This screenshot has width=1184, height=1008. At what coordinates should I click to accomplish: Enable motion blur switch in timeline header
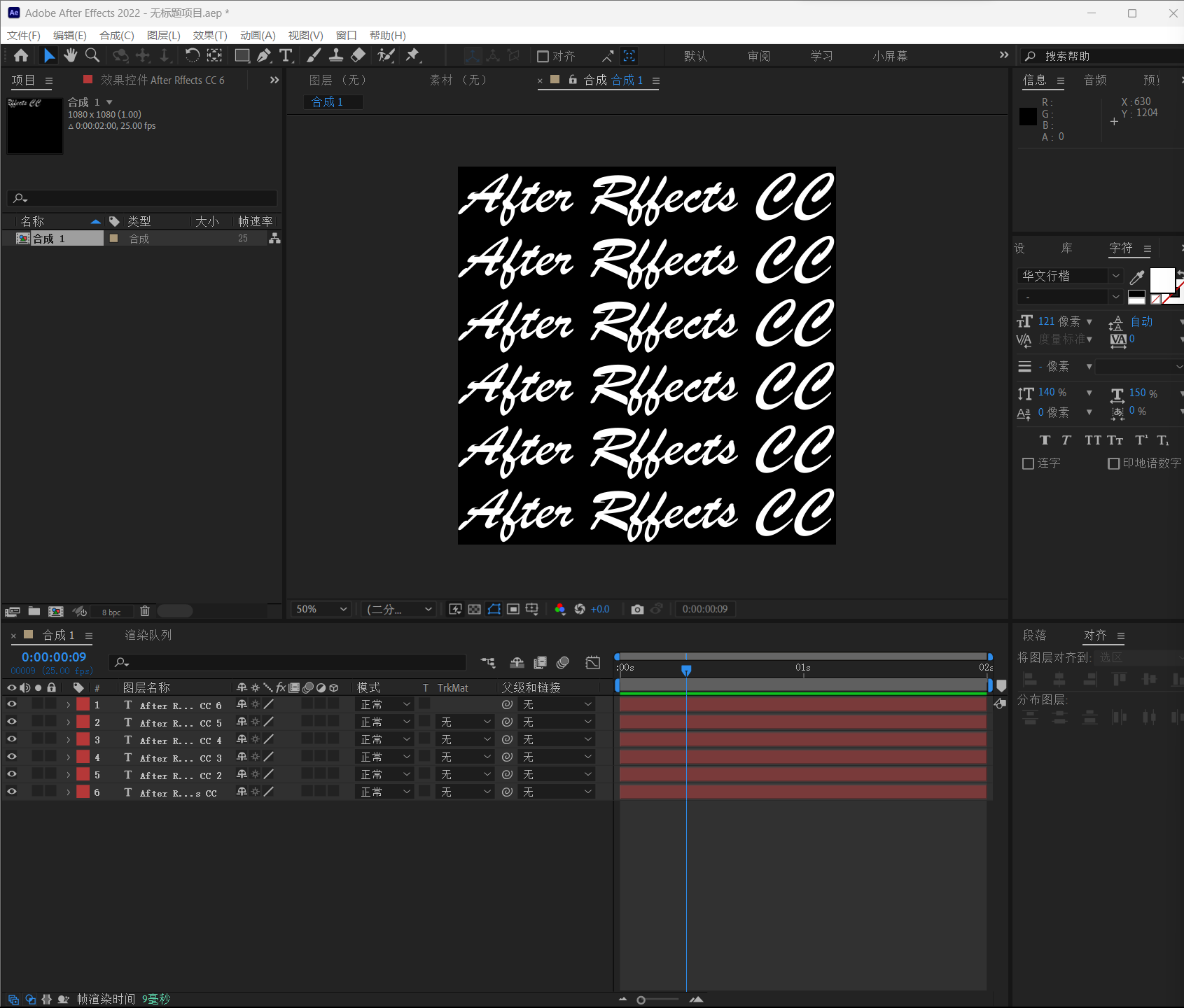tap(562, 662)
